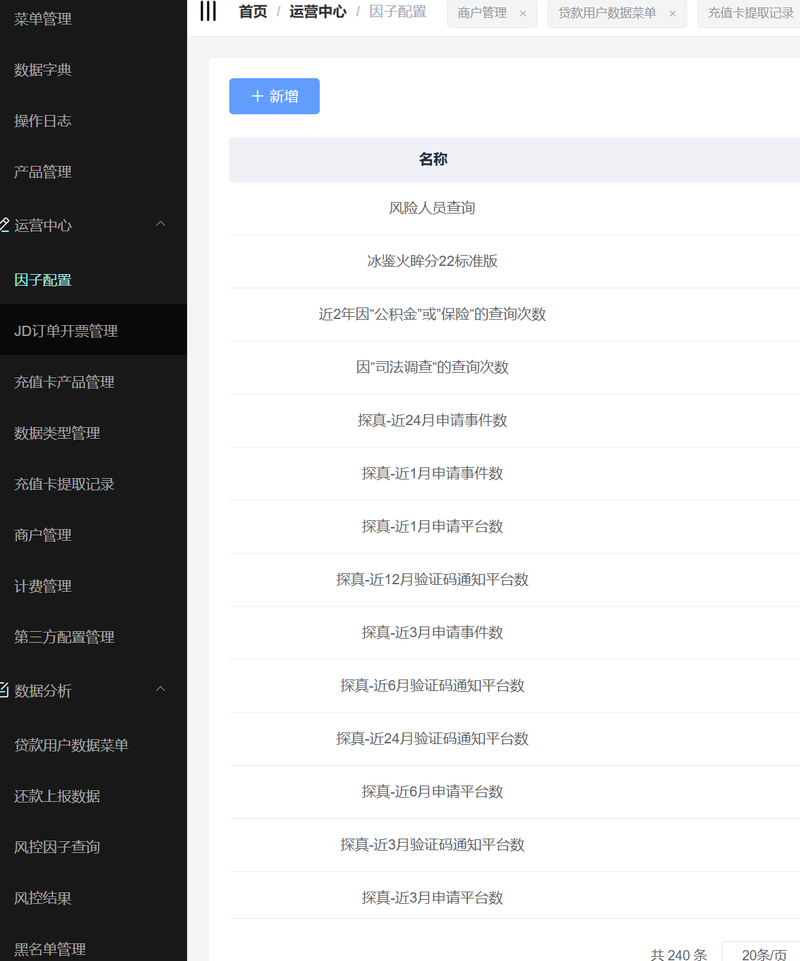This screenshot has height=961, width=800.
Task: Collapse the 数据分析 menu group
Action: point(161,689)
